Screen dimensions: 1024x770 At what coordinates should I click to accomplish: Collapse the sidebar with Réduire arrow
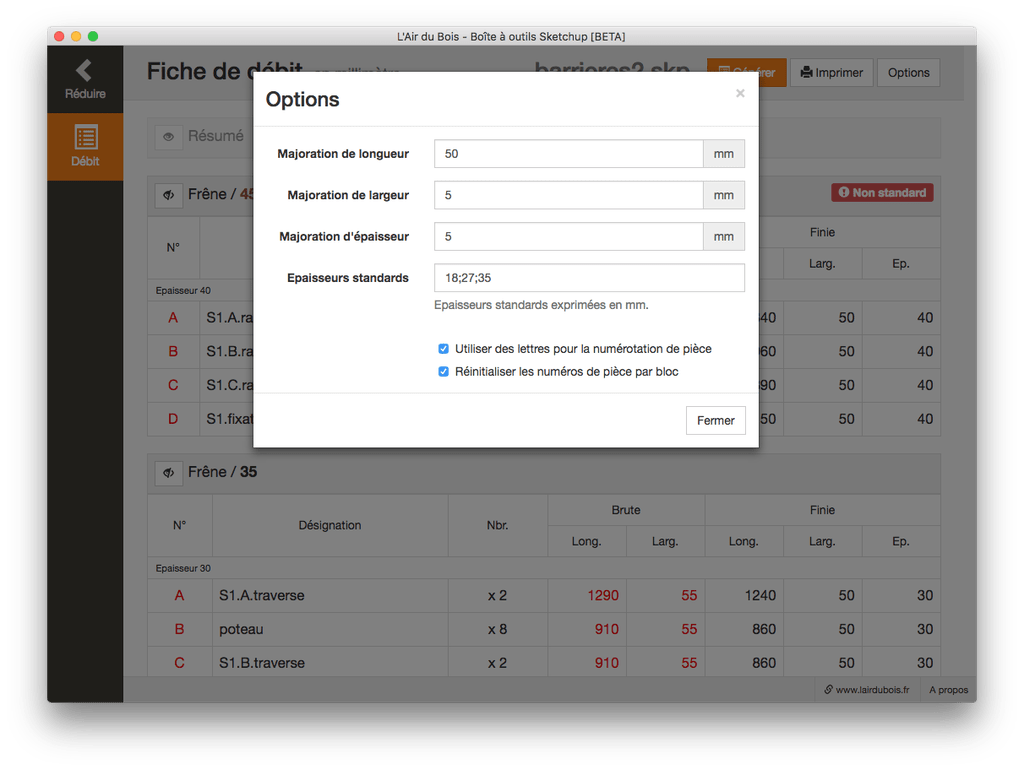pos(85,79)
